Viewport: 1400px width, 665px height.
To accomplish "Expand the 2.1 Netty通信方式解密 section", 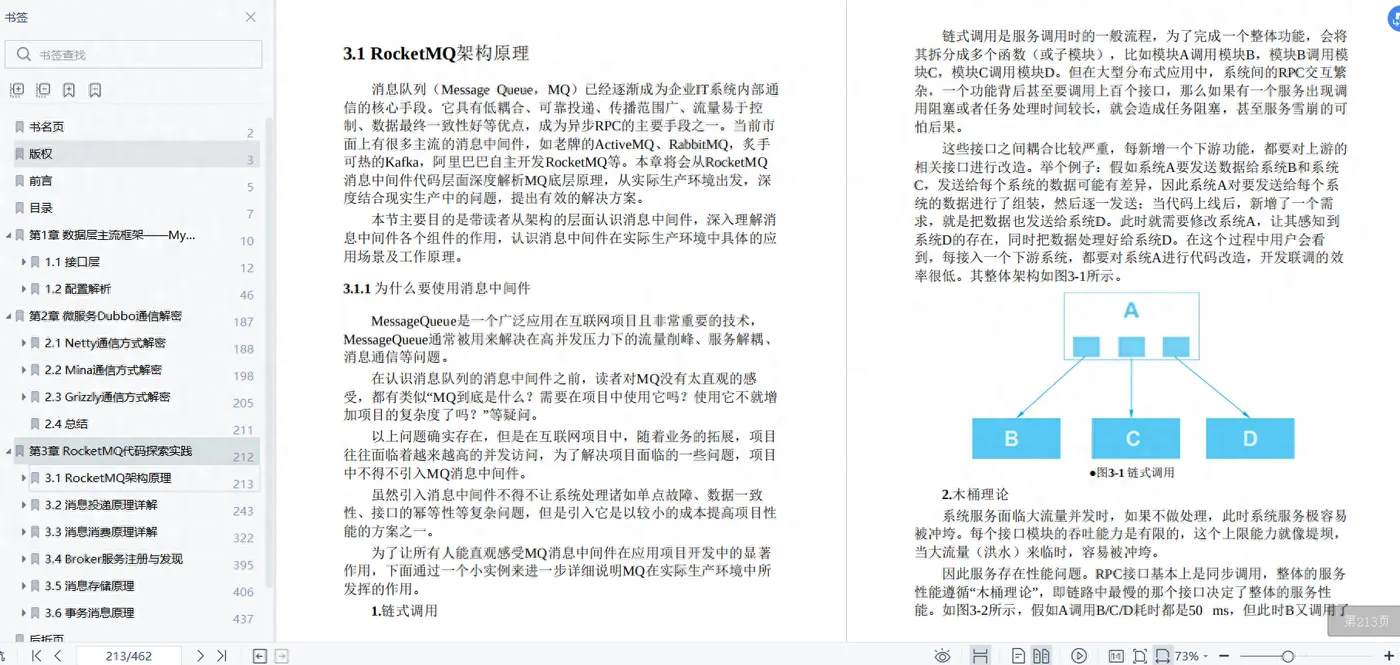I will click(x=24, y=343).
